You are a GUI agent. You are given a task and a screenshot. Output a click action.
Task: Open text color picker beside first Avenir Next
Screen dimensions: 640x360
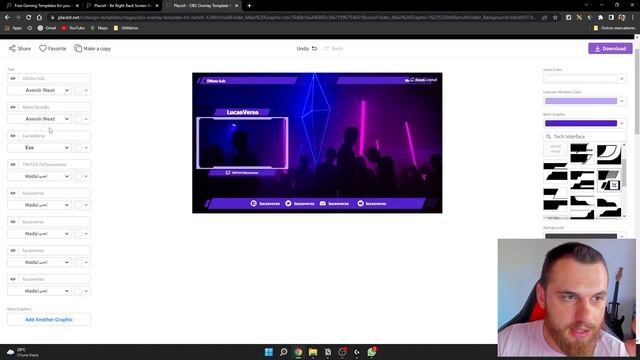pos(82,90)
